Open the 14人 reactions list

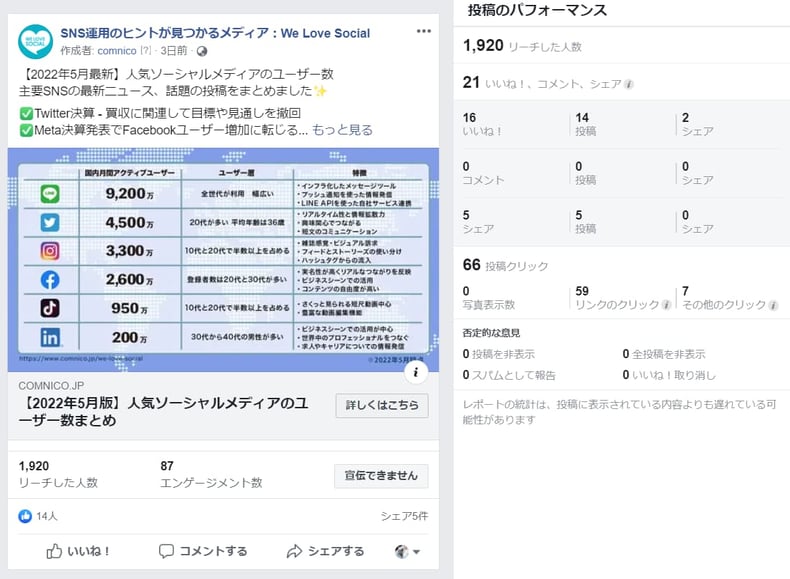pos(46,516)
